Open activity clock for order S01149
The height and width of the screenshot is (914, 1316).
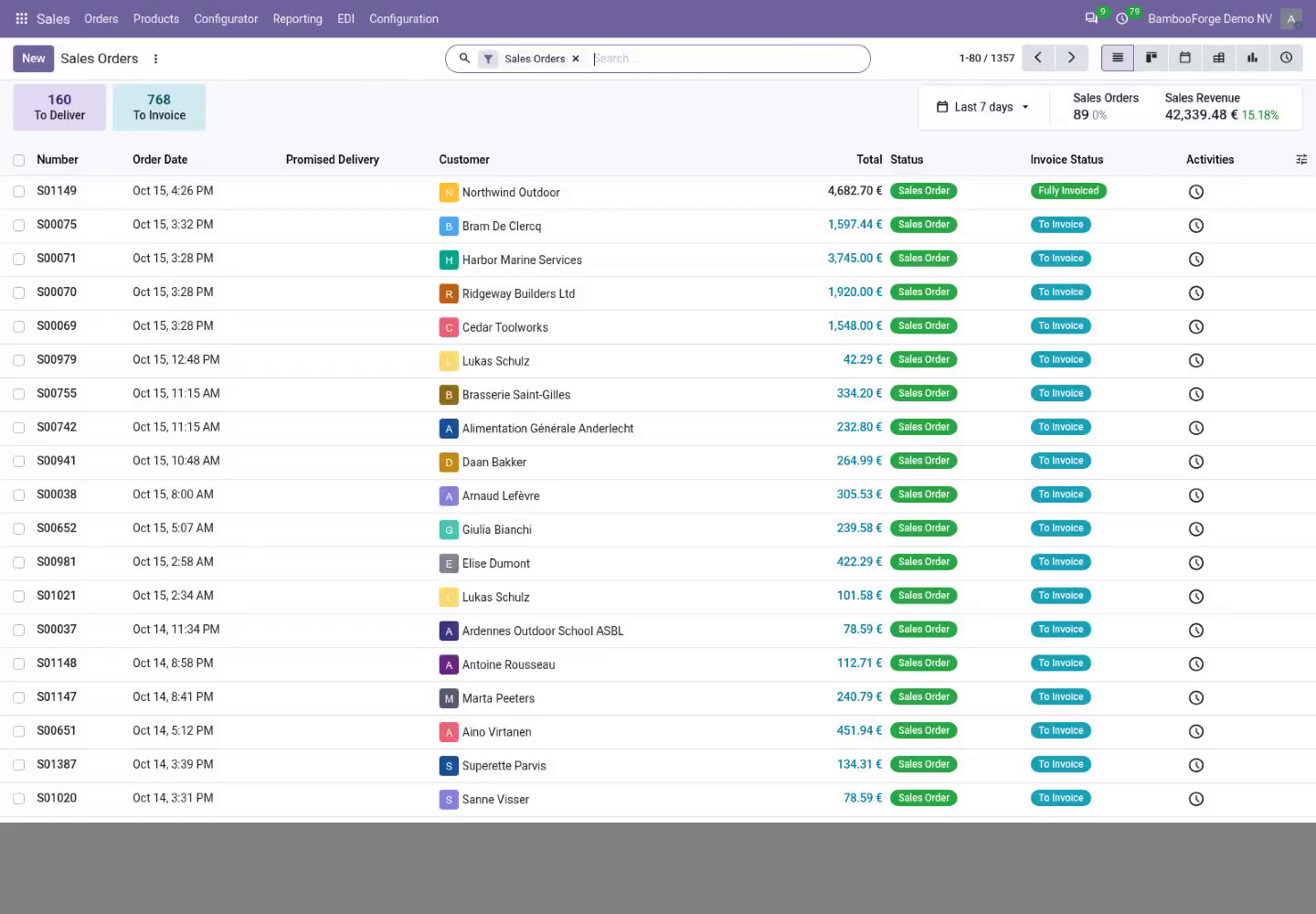1196,192
